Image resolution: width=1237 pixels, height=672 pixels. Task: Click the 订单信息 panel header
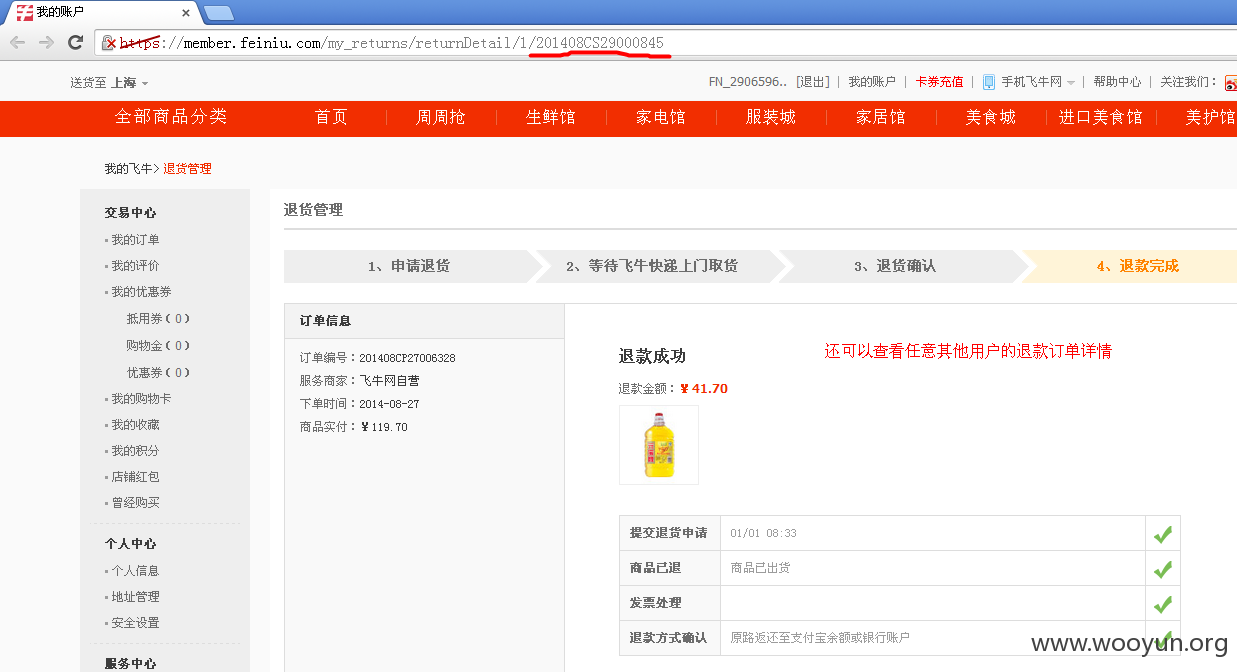[x=424, y=321]
